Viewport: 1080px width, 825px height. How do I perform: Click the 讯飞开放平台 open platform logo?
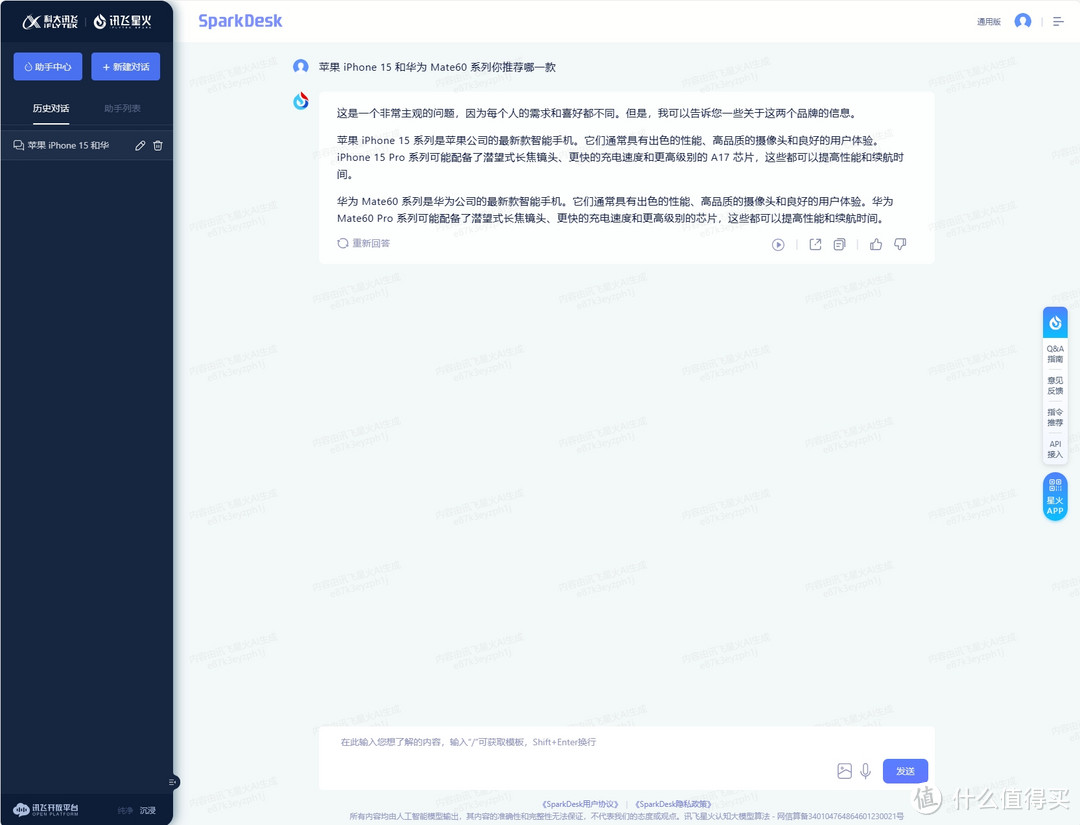(x=46, y=809)
